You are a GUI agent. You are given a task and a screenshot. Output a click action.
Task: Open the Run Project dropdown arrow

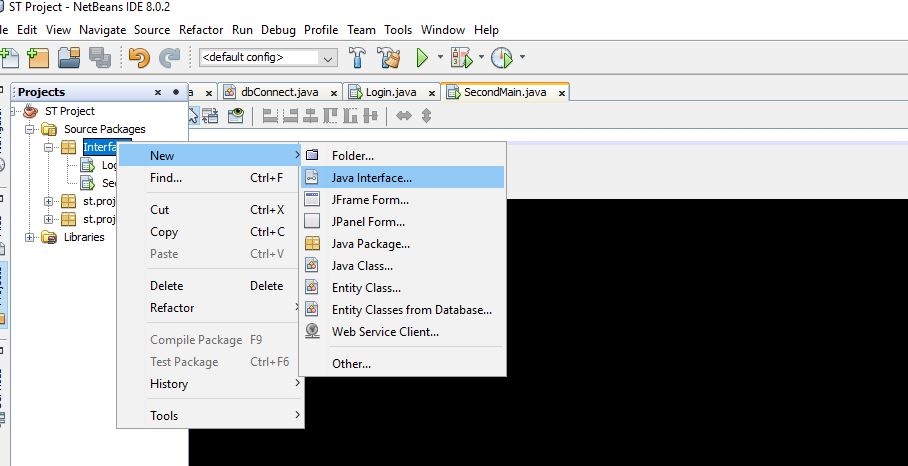440,57
